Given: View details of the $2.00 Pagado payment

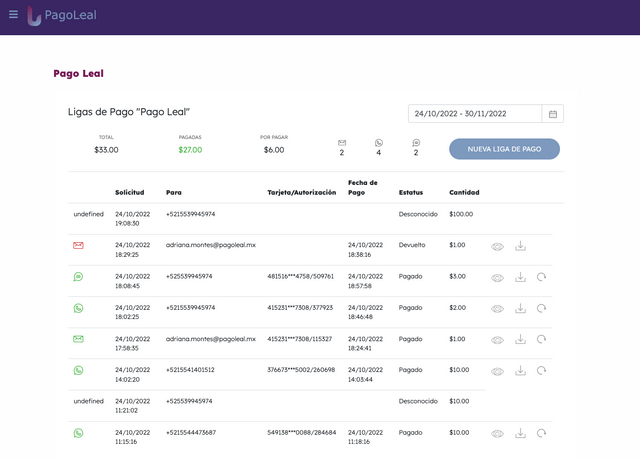Looking at the screenshot, I should (497, 309).
